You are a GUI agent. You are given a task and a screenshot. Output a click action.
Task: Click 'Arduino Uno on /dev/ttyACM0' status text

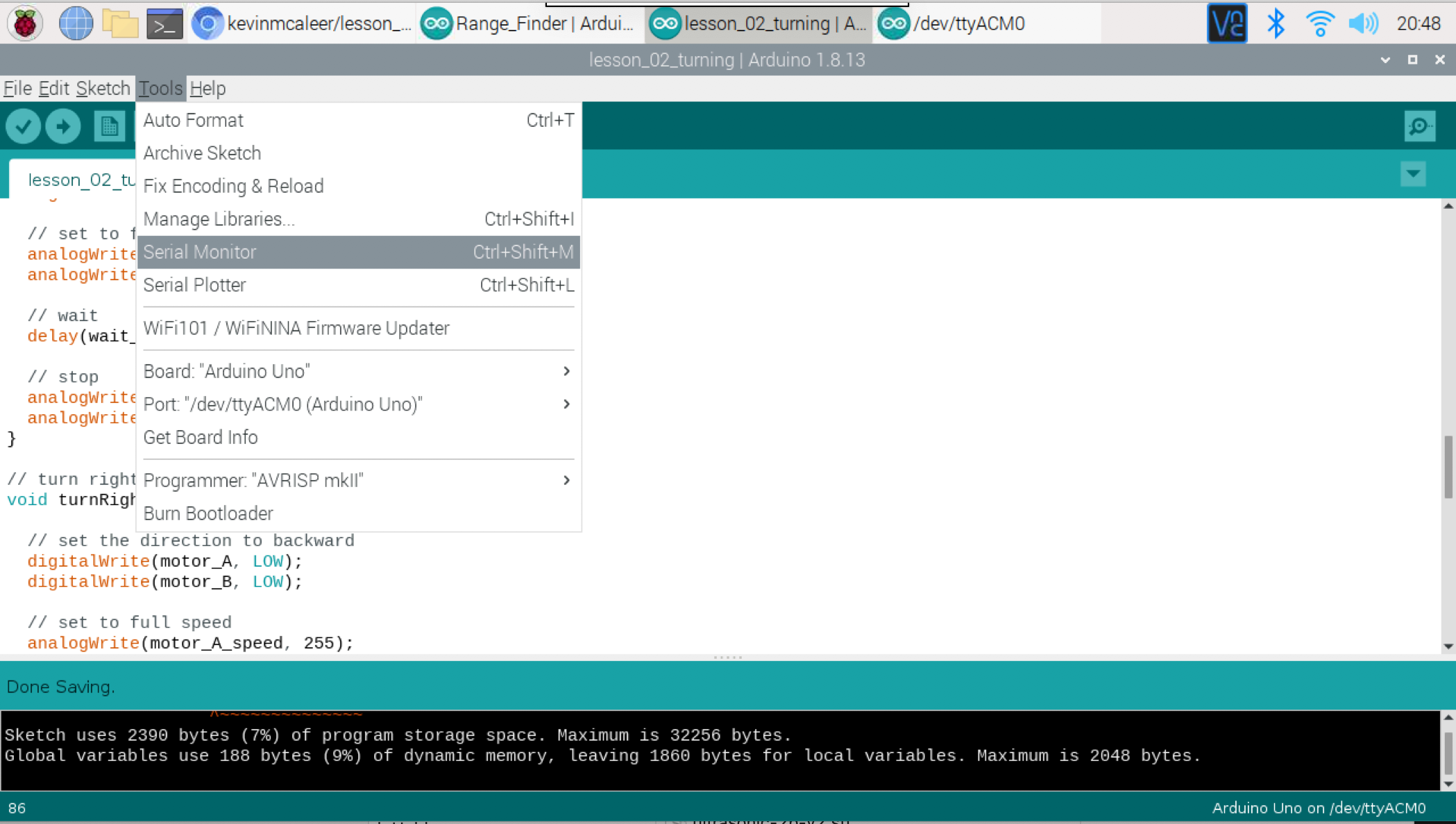[x=1319, y=808]
